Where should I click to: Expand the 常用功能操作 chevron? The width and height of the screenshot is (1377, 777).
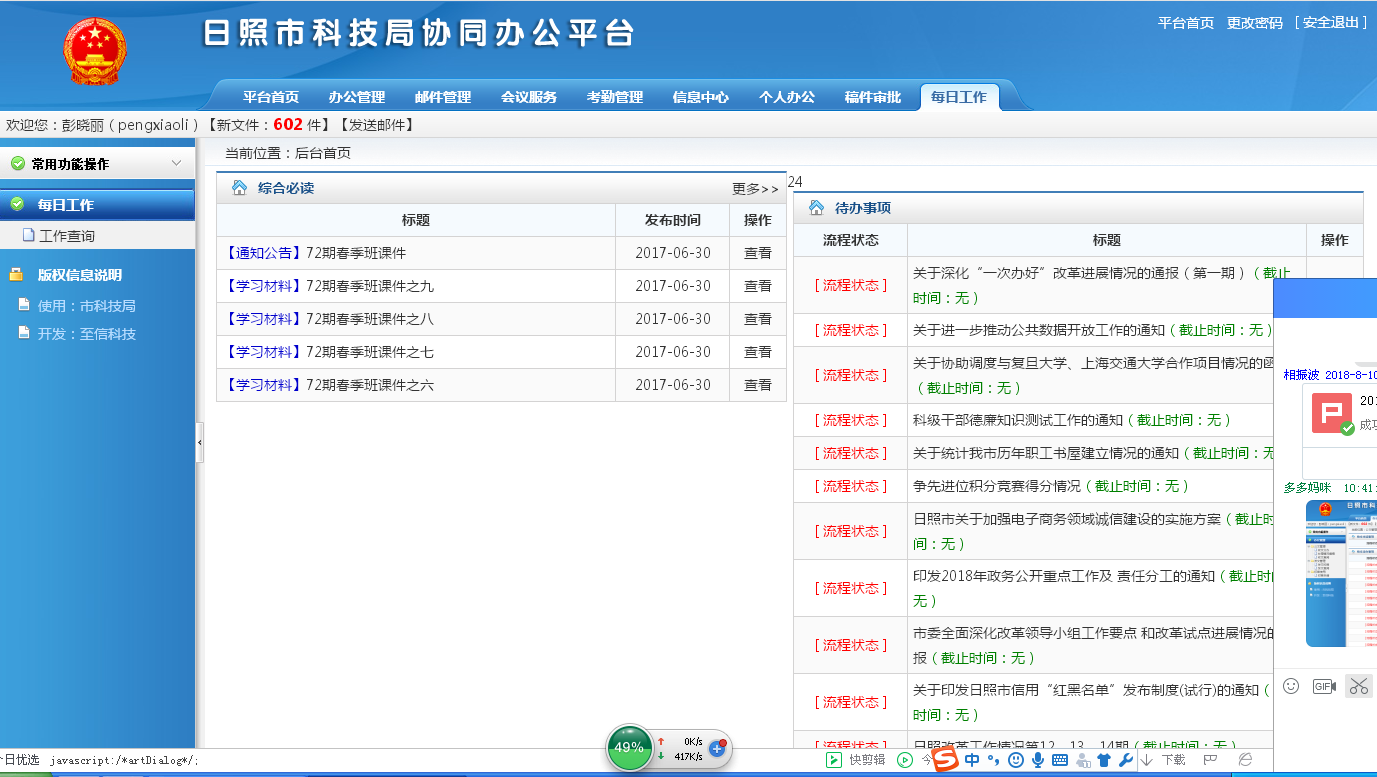point(177,163)
